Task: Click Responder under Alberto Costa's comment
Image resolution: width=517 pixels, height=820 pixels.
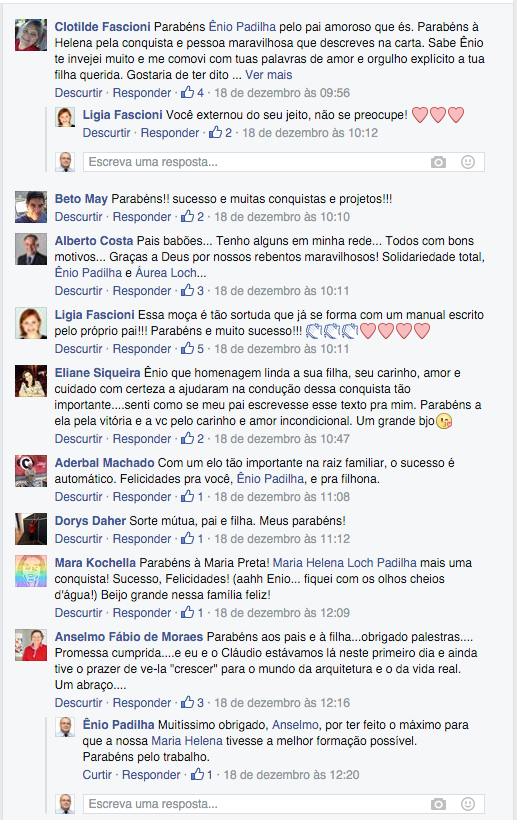Action: click(142, 291)
